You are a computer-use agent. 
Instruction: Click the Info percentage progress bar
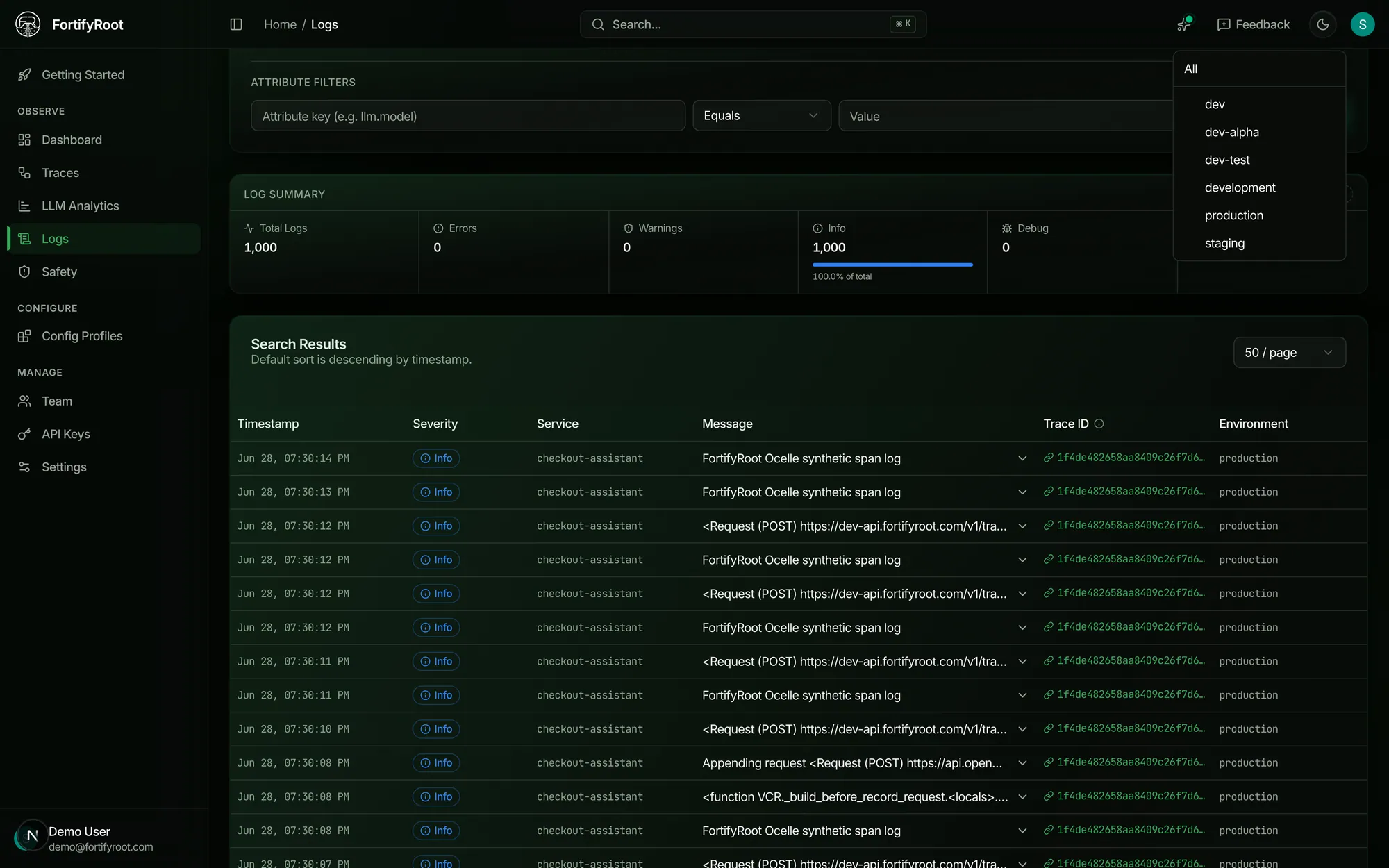(x=892, y=265)
